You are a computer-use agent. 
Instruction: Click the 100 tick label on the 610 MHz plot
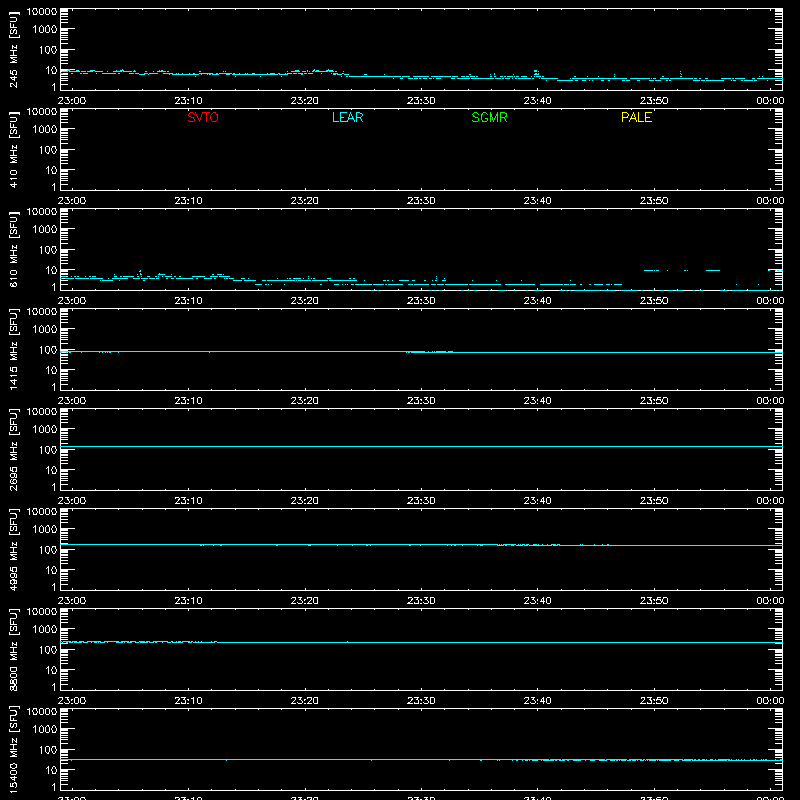pos(48,250)
